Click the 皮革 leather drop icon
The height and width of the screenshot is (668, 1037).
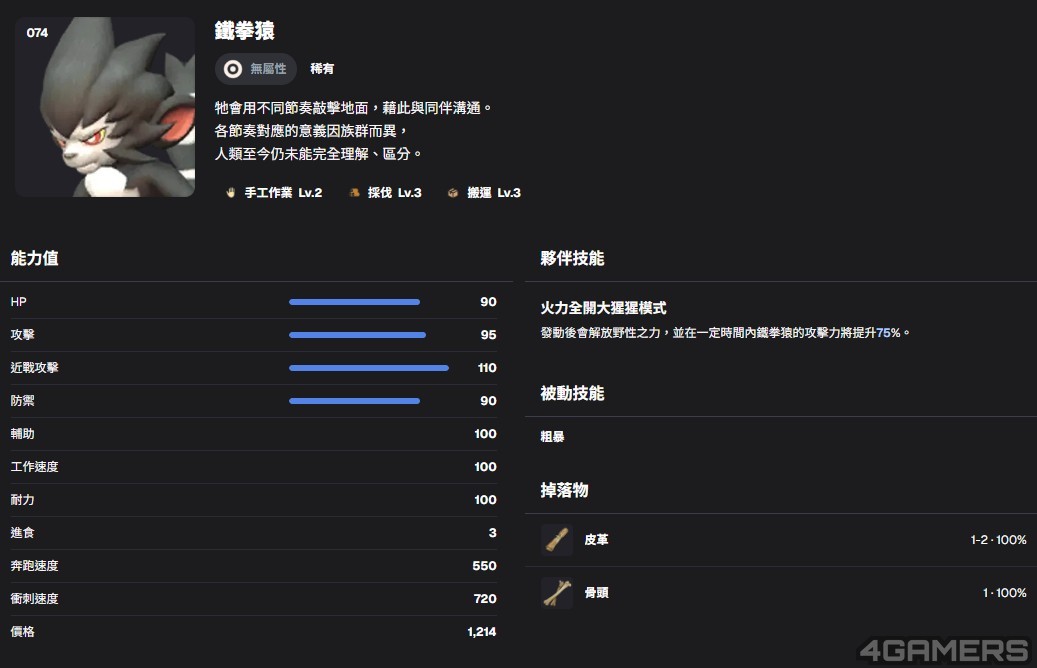pyautogui.click(x=557, y=540)
